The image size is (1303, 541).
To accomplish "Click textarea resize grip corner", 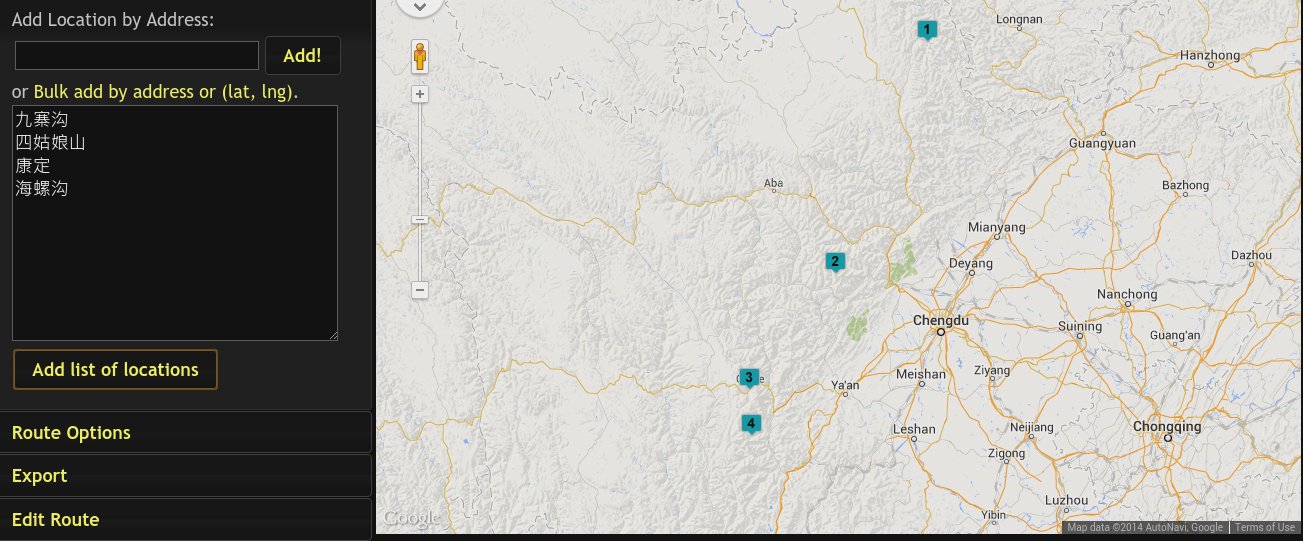I will [x=332, y=334].
